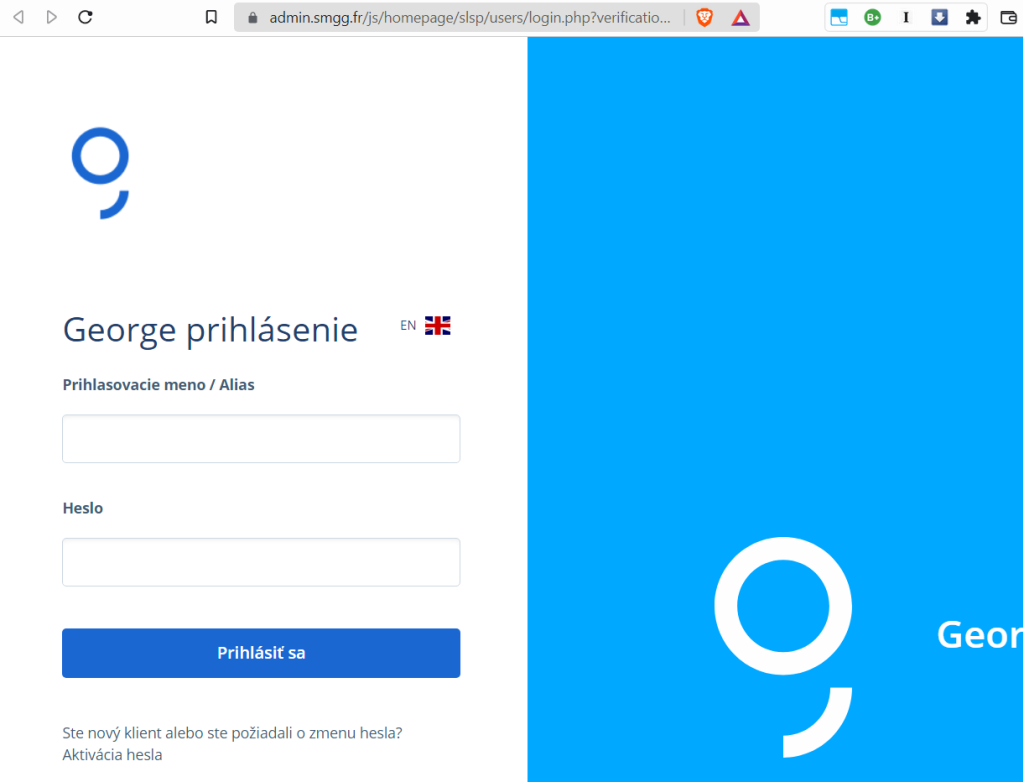Click the address bar URL
Viewport: 1024px width, 782px height.
click(x=470, y=18)
